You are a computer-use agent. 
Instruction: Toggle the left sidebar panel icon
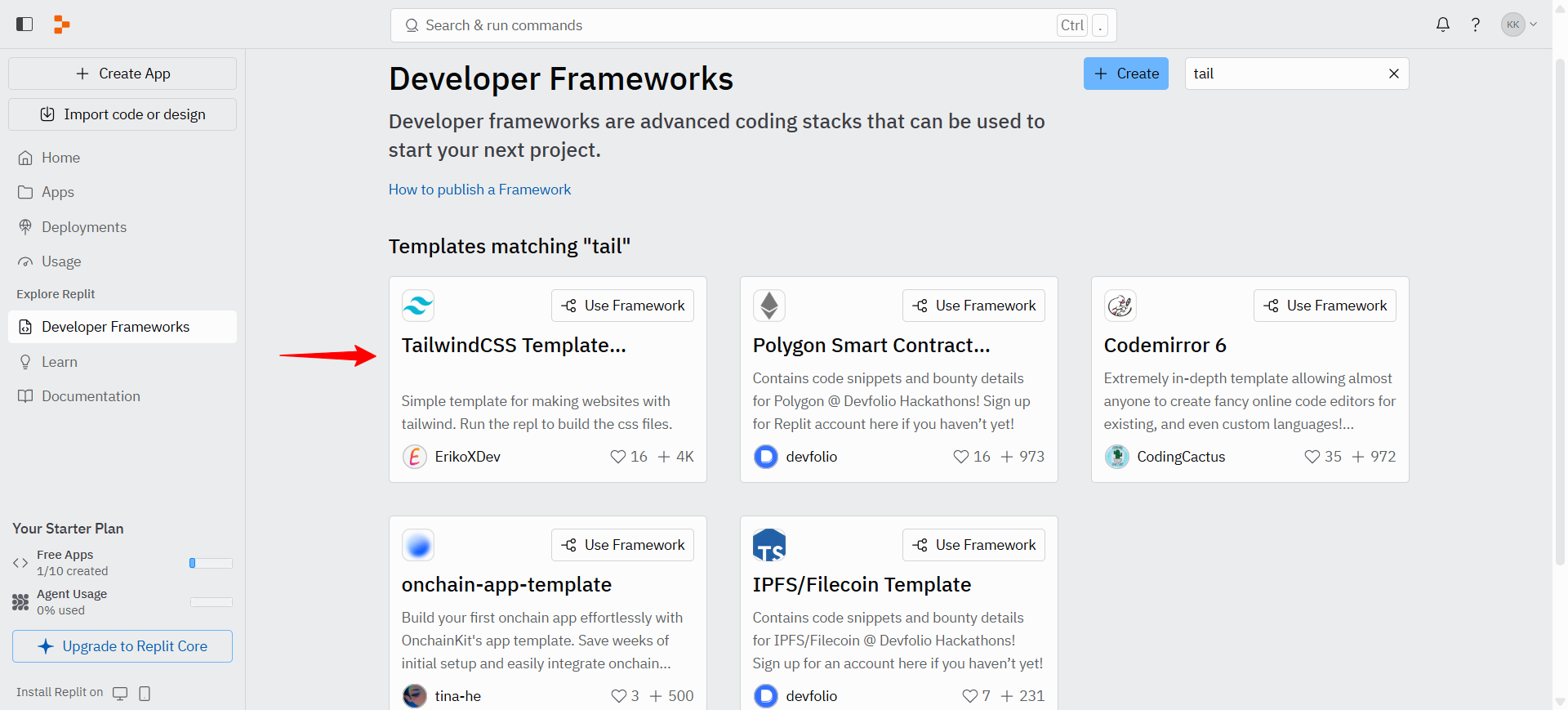tap(24, 25)
